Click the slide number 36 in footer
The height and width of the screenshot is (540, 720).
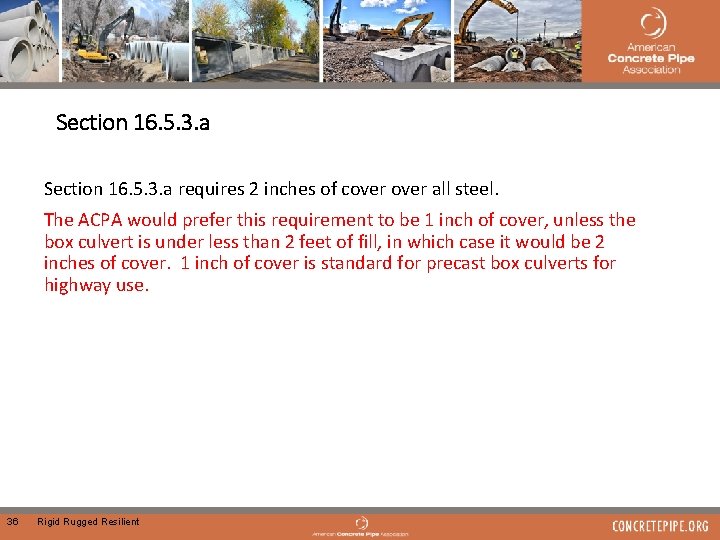coord(12,522)
